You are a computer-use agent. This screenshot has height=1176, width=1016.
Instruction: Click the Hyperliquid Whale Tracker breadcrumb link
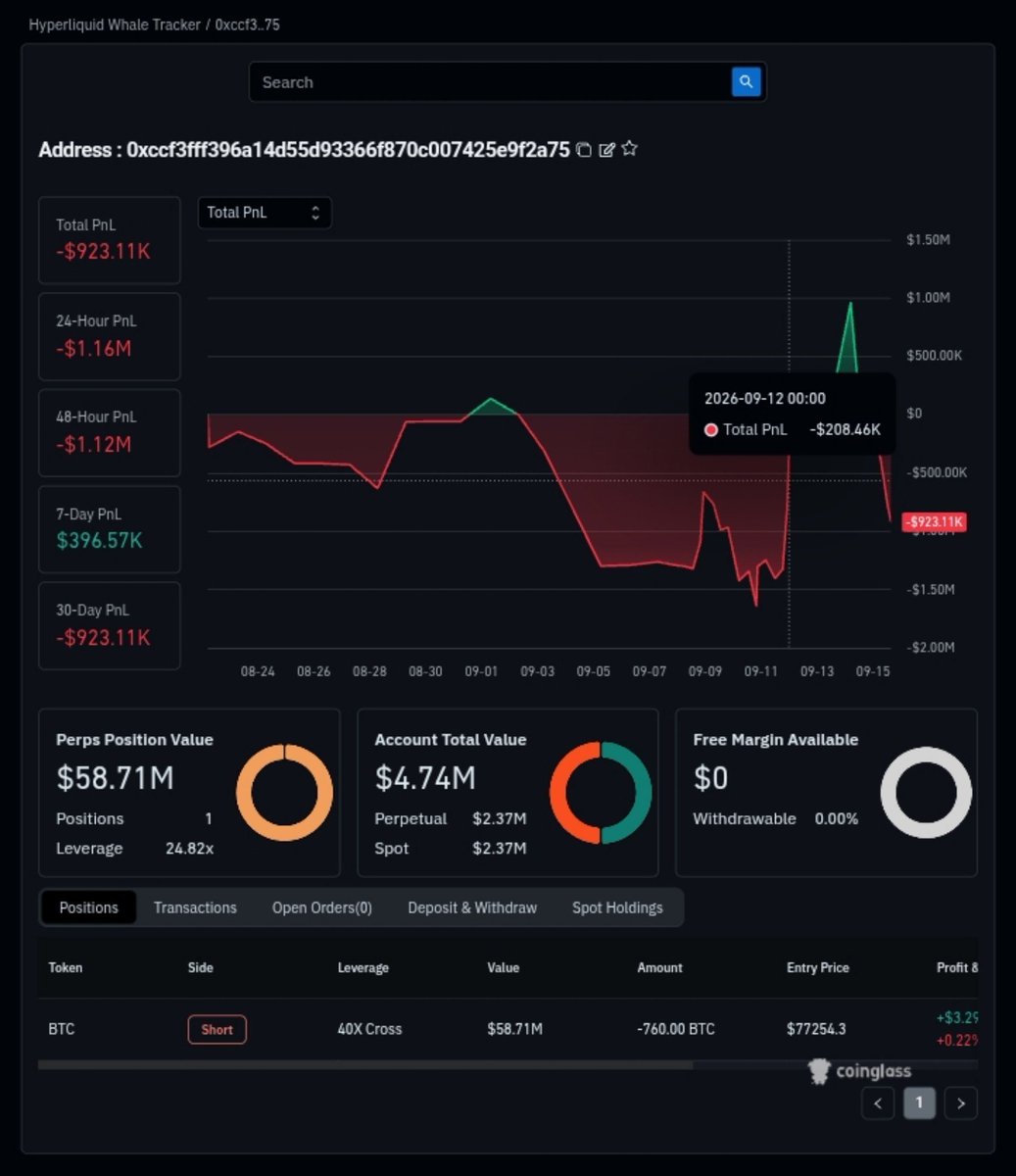click(x=115, y=24)
